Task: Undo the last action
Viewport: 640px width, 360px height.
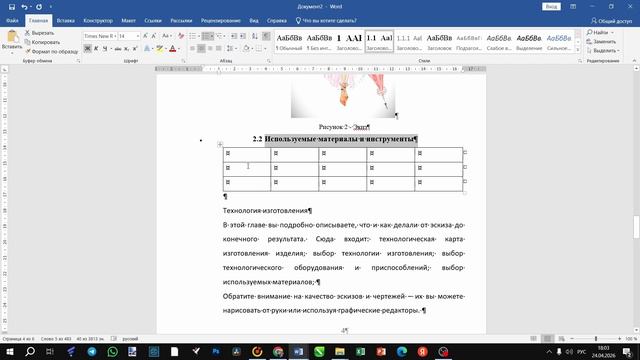Action: click(x=24, y=7)
